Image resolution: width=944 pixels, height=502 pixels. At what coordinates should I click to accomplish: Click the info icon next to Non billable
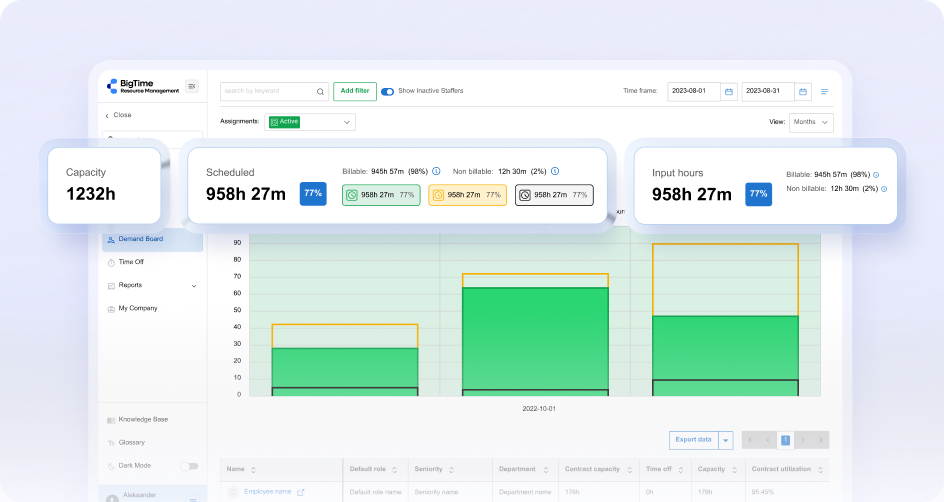point(555,171)
